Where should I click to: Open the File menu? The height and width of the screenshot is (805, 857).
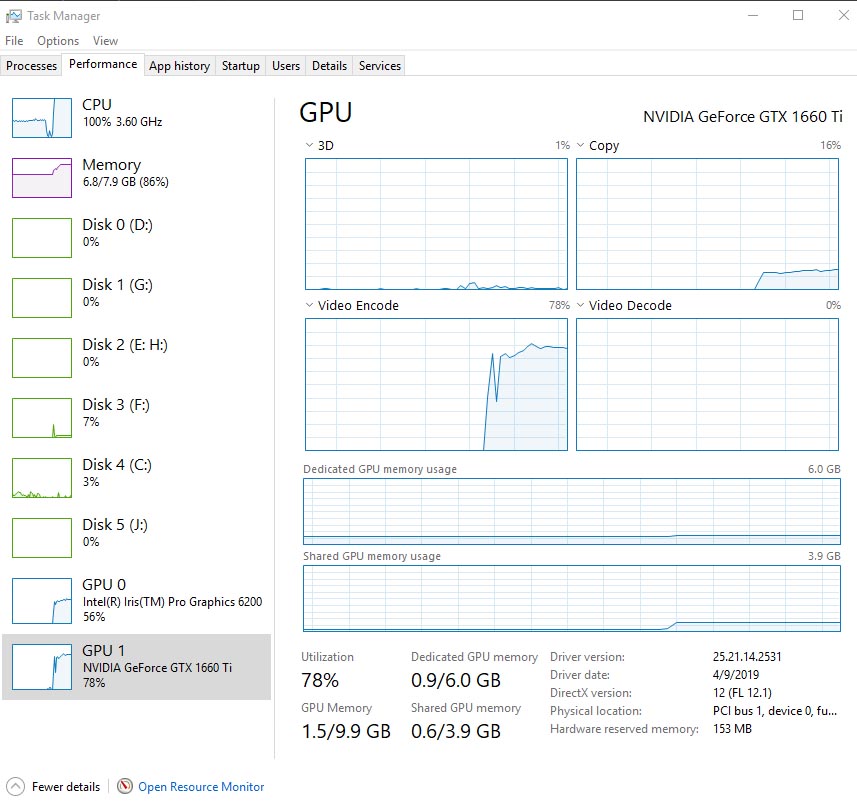pyautogui.click(x=14, y=41)
